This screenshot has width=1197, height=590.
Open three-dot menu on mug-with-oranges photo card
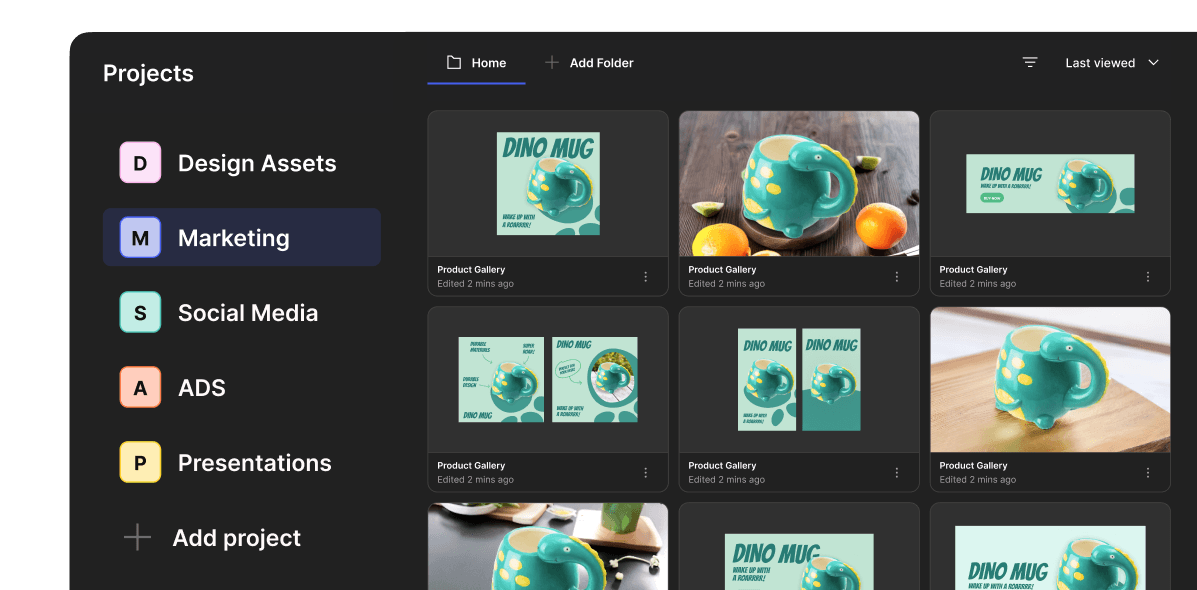pyautogui.click(x=897, y=276)
